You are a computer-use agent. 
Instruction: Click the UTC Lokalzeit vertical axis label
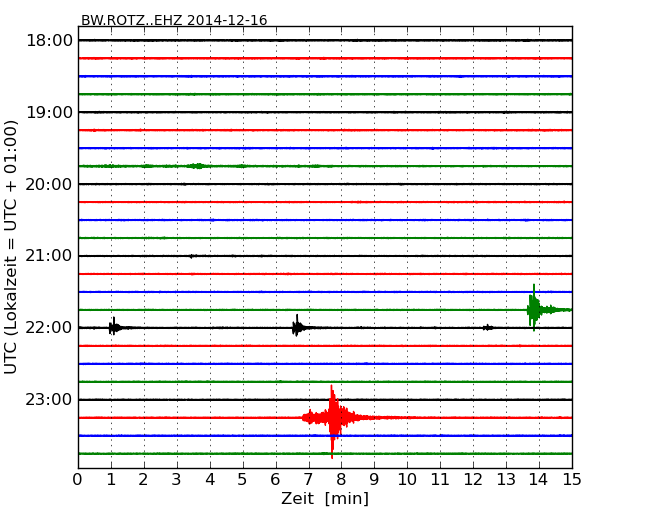pyautogui.click(x=11, y=247)
